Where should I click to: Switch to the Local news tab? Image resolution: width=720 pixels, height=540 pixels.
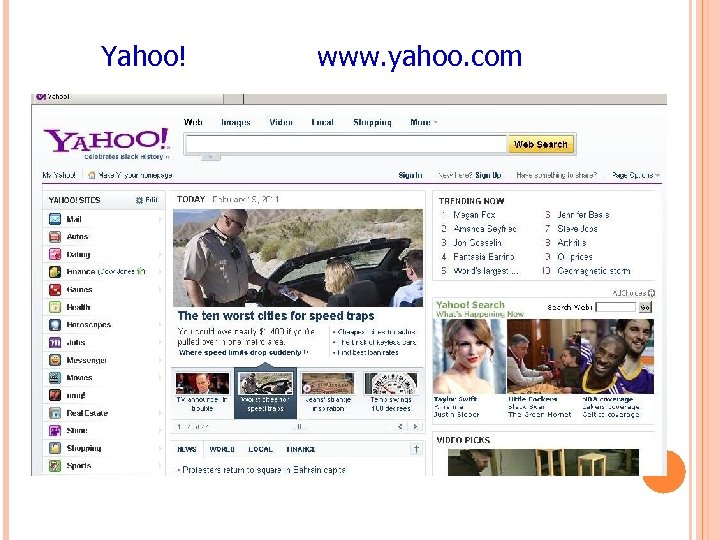tap(260, 449)
